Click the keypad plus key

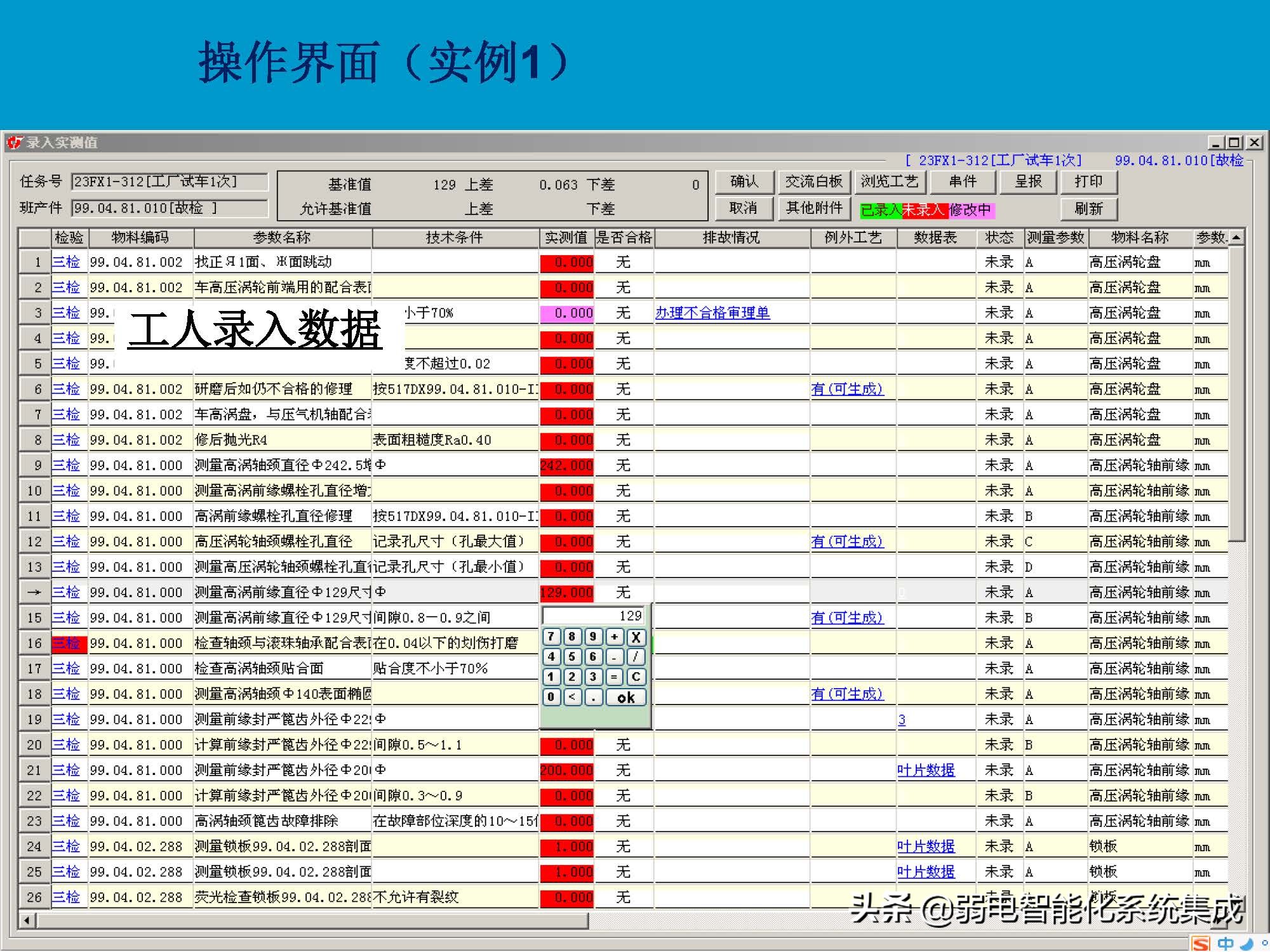point(614,637)
